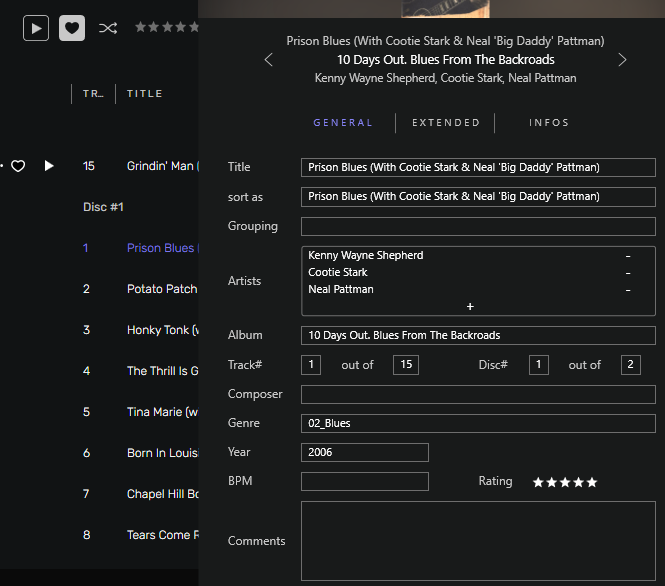
Task: Remove artist Neal Pattman
Action: [628, 290]
